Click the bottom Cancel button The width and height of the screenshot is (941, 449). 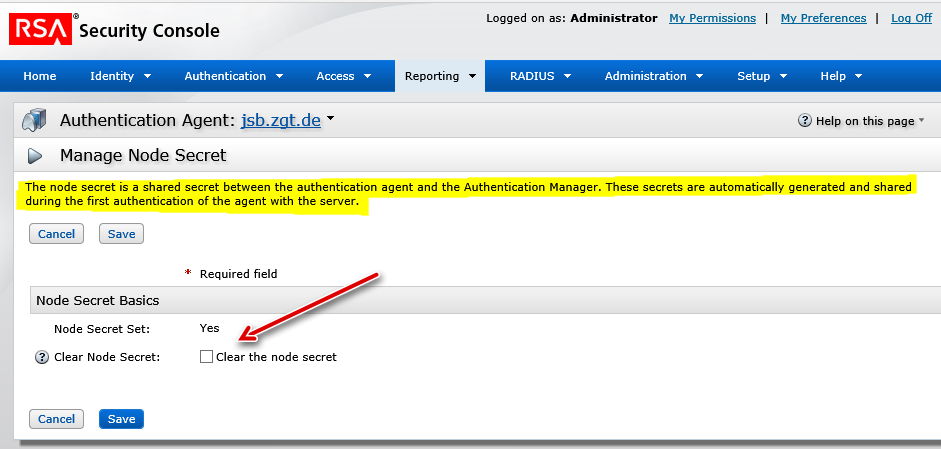[x=56, y=419]
